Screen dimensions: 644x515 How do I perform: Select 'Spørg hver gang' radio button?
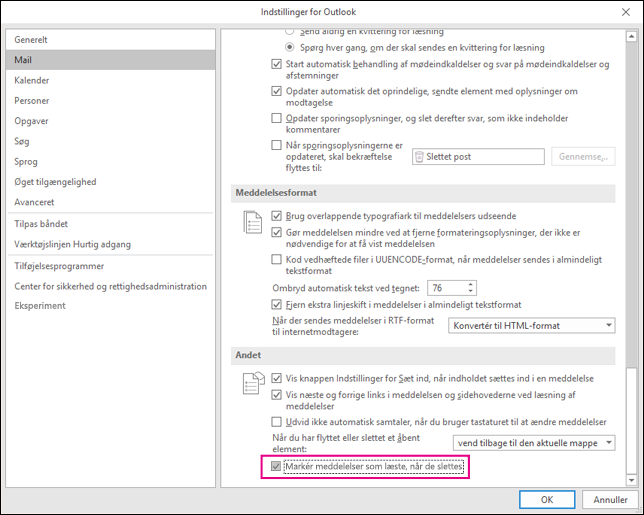pos(290,47)
